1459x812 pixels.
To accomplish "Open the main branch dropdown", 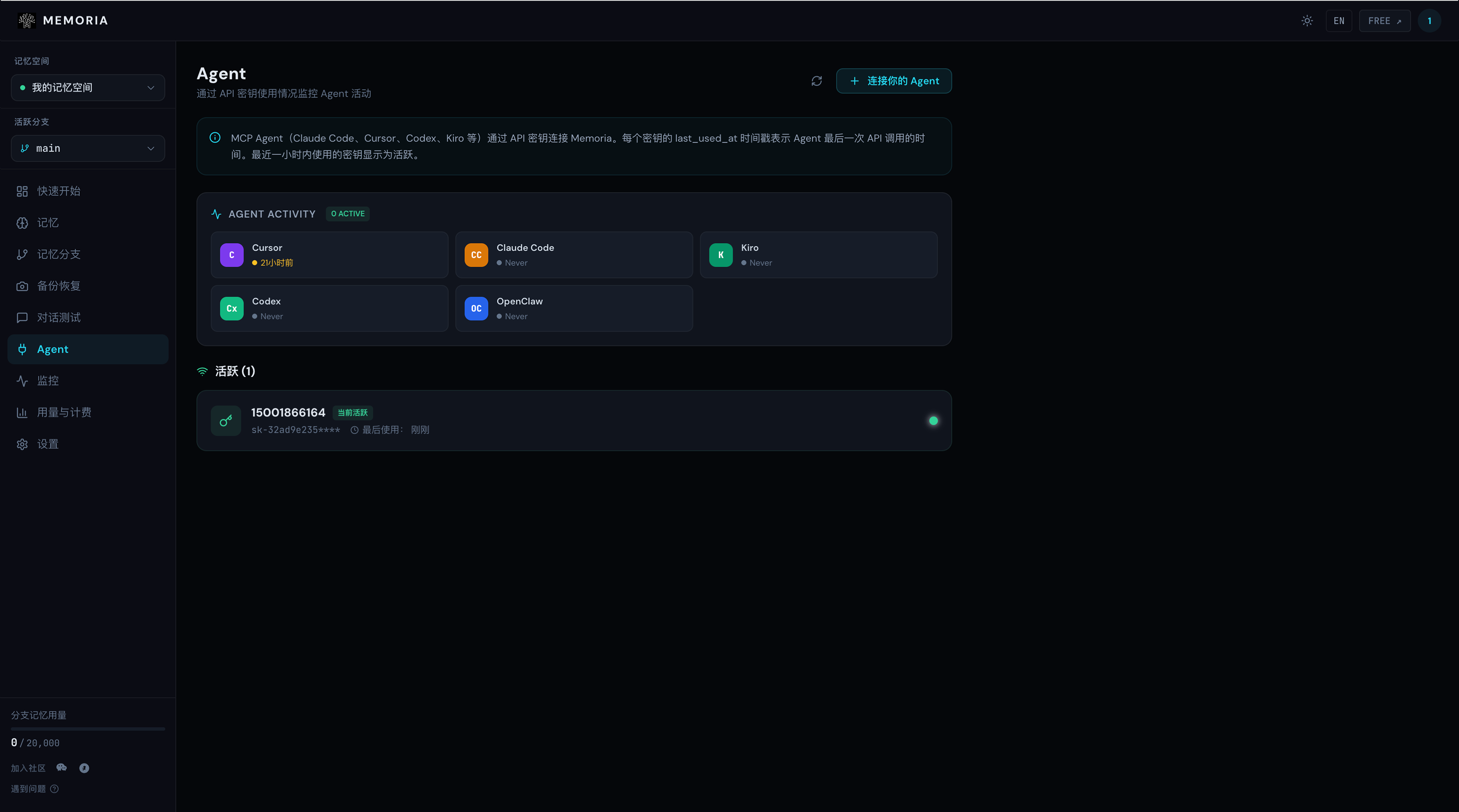I will pos(88,149).
